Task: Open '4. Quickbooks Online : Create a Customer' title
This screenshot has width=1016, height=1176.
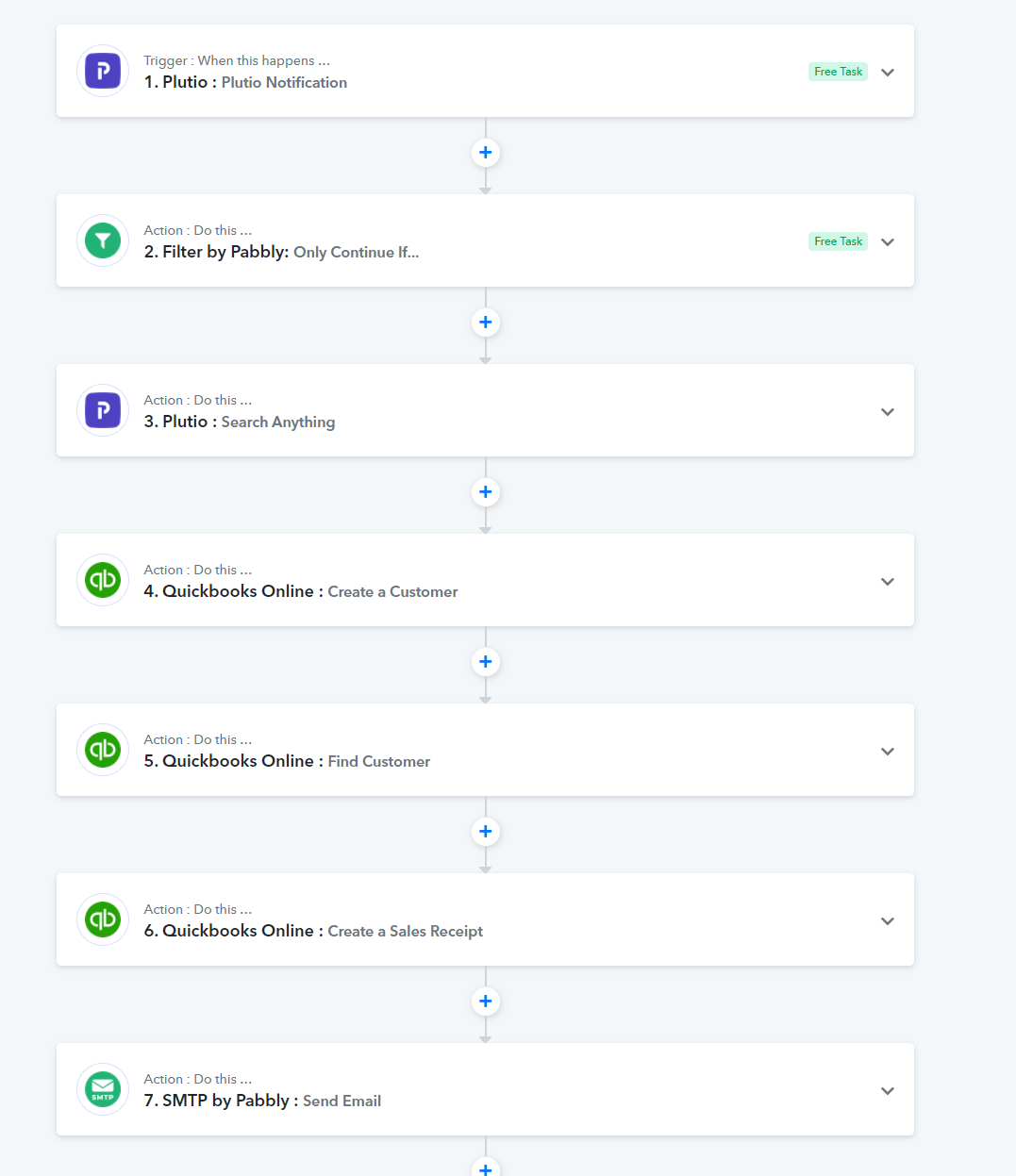Action: [301, 591]
